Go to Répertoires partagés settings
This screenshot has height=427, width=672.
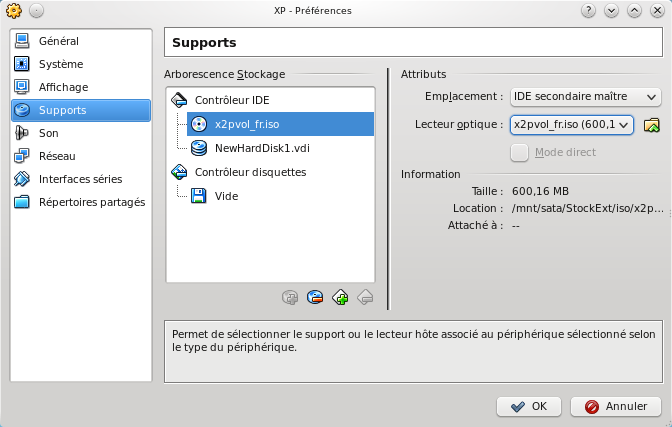pyautogui.click(x=91, y=202)
